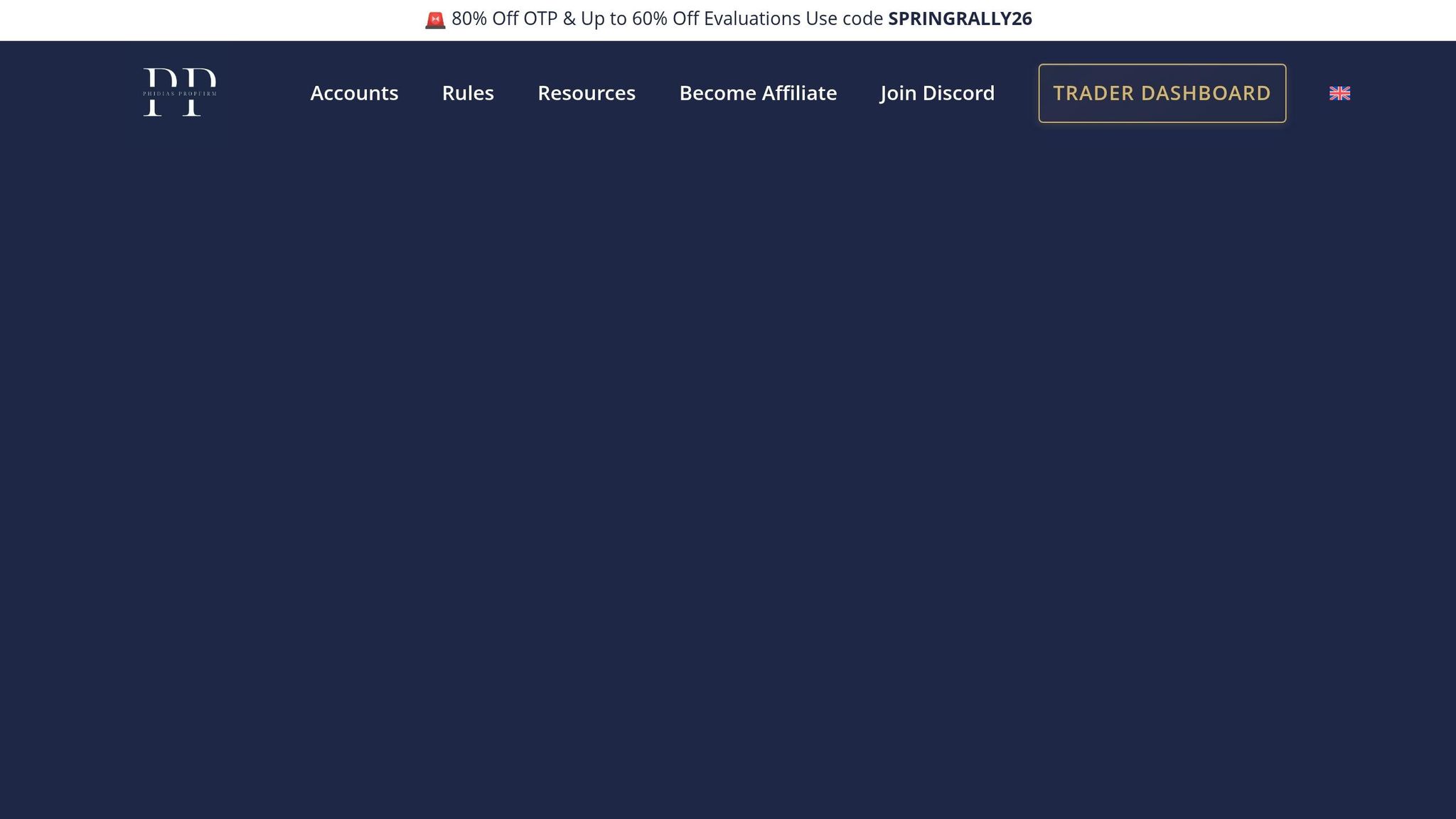Expand the Resources menu item
Image resolution: width=1456 pixels, height=819 pixels.
point(586,93)
